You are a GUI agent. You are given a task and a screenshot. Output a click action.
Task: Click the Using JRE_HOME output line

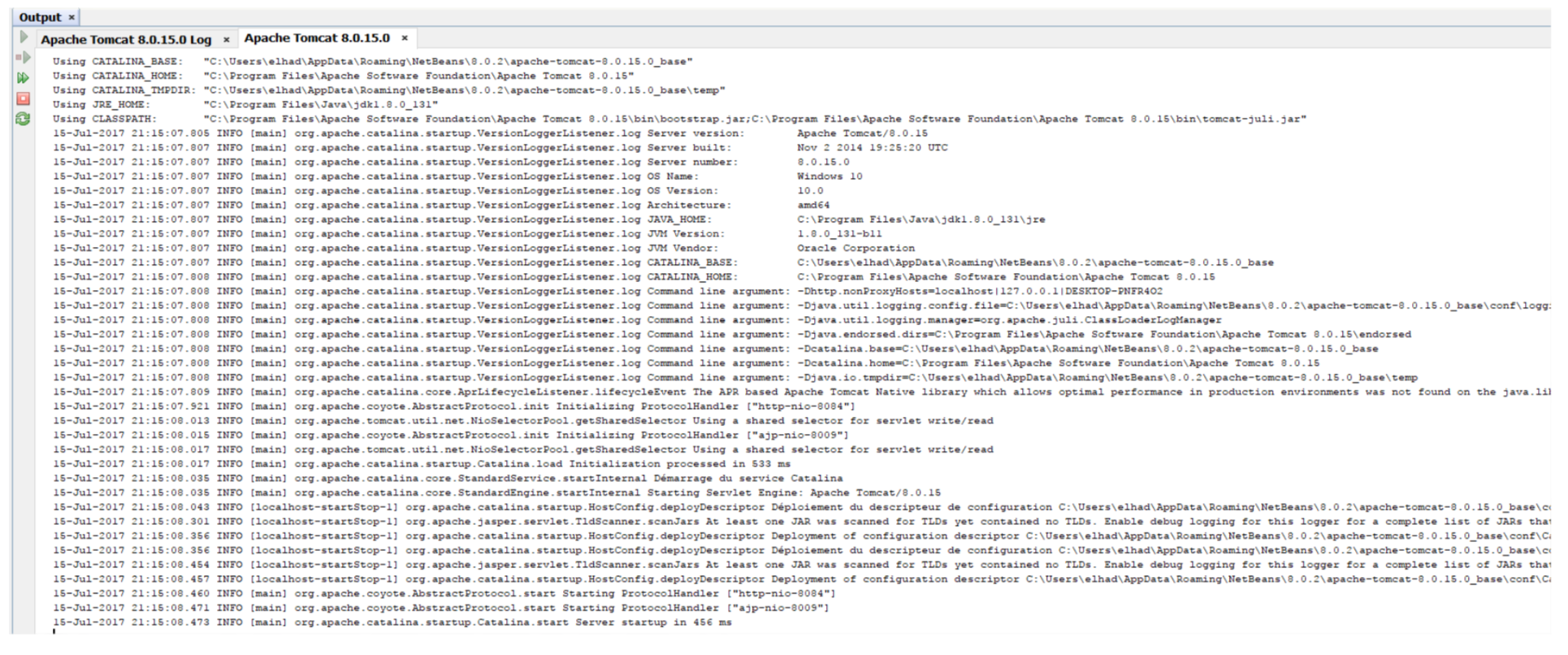click(x=244, y=105)
